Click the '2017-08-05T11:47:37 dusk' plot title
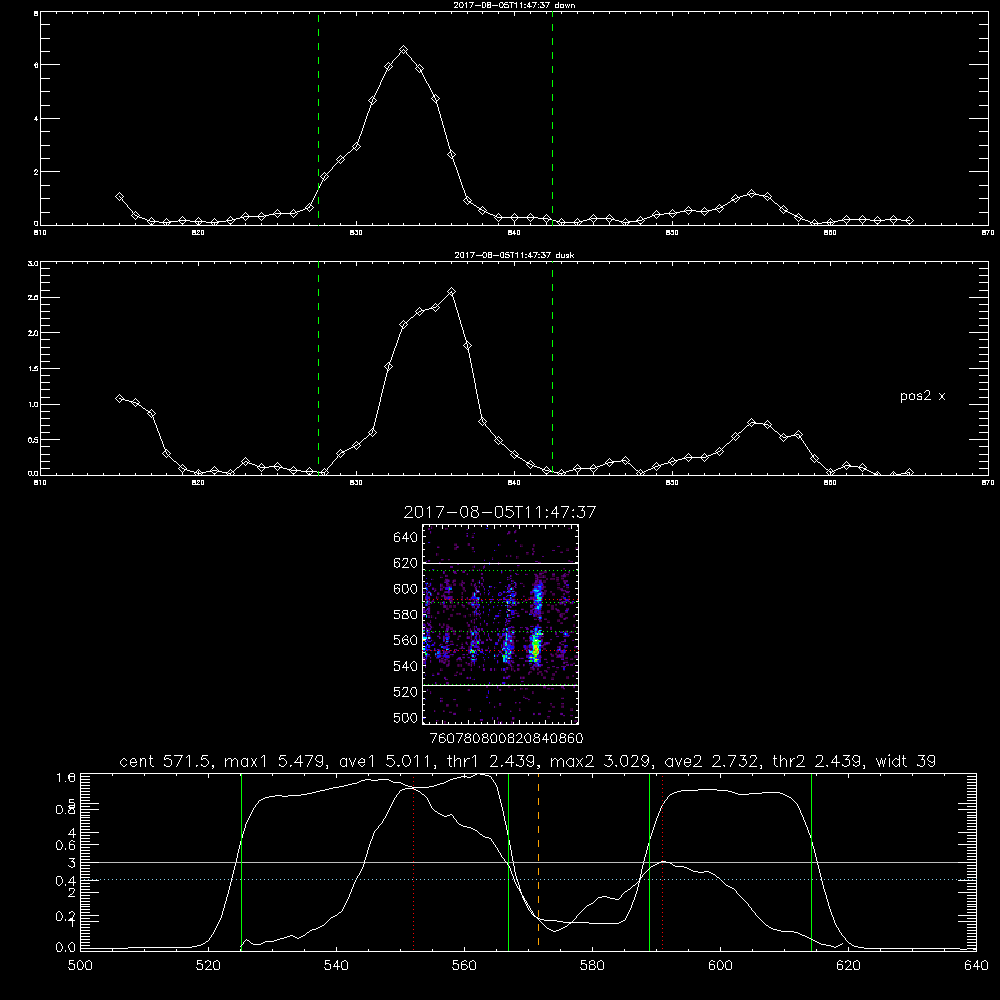1000x1000 pixels. (514, 255)
